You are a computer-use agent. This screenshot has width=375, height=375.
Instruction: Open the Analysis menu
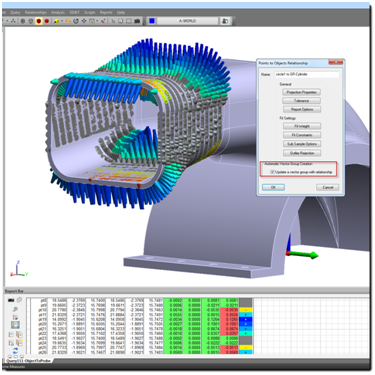[x=58, y=12]
